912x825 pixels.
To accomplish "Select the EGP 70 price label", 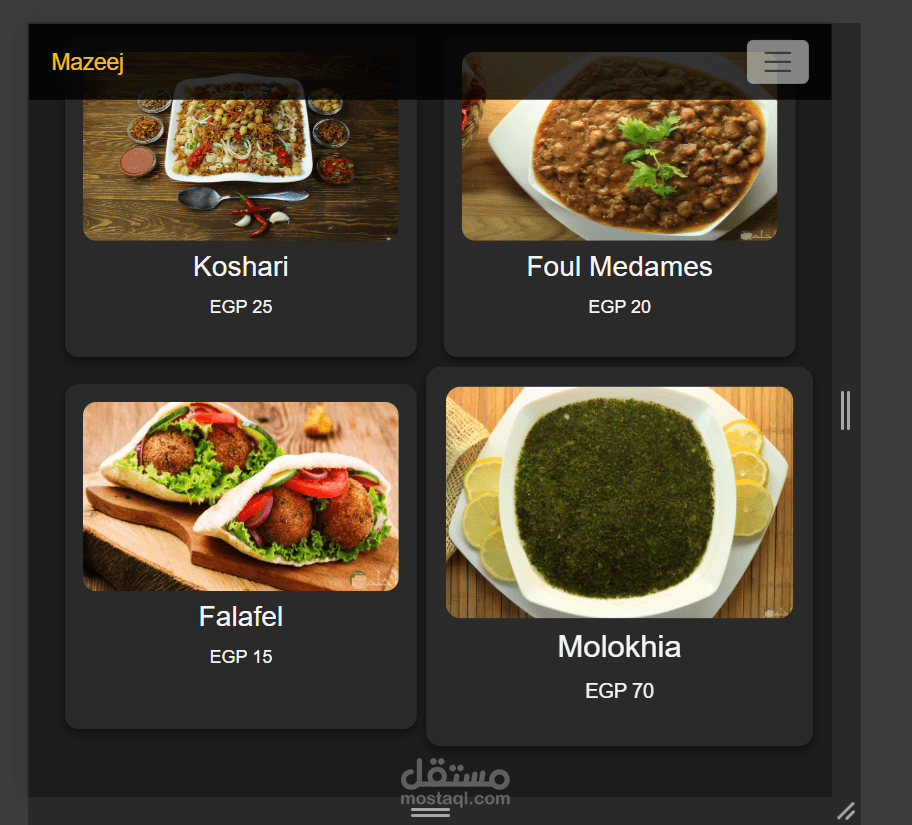I will [x=619, y=691].
